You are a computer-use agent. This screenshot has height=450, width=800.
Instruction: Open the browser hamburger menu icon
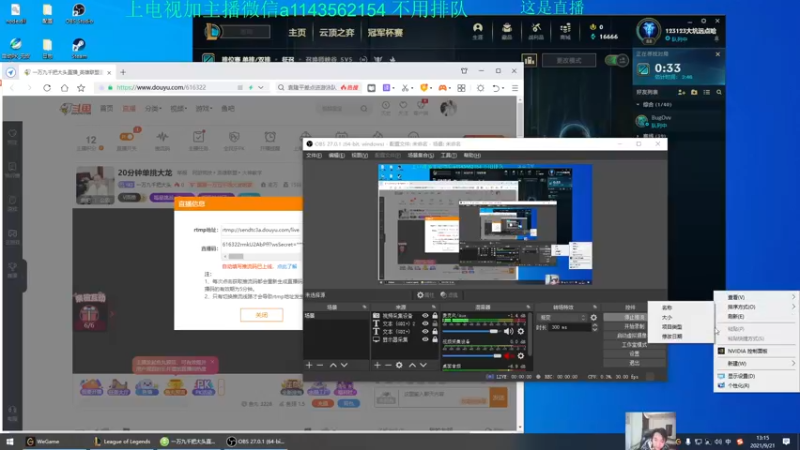click(515, 88)
